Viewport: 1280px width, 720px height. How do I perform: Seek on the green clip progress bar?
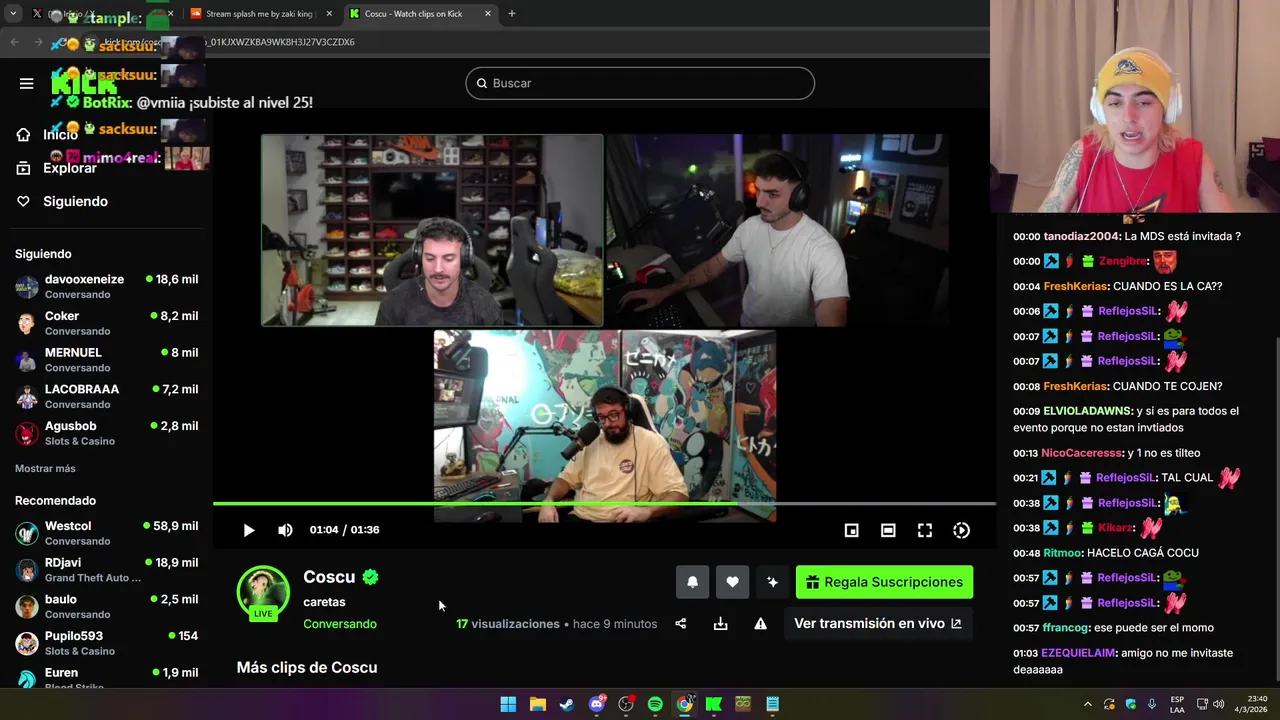click(x=604, y=504)
